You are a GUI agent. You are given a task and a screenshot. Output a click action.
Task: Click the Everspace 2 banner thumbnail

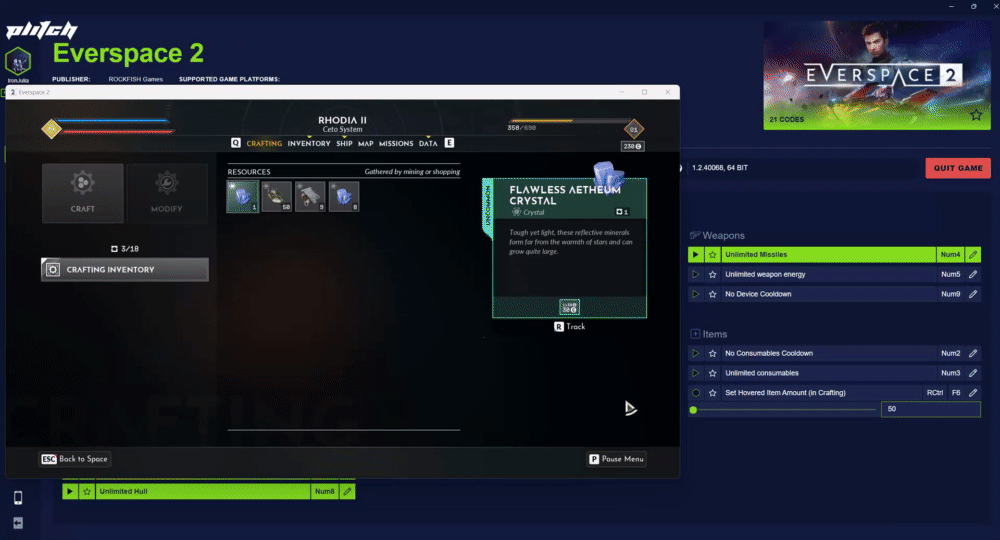pos(877,75)
